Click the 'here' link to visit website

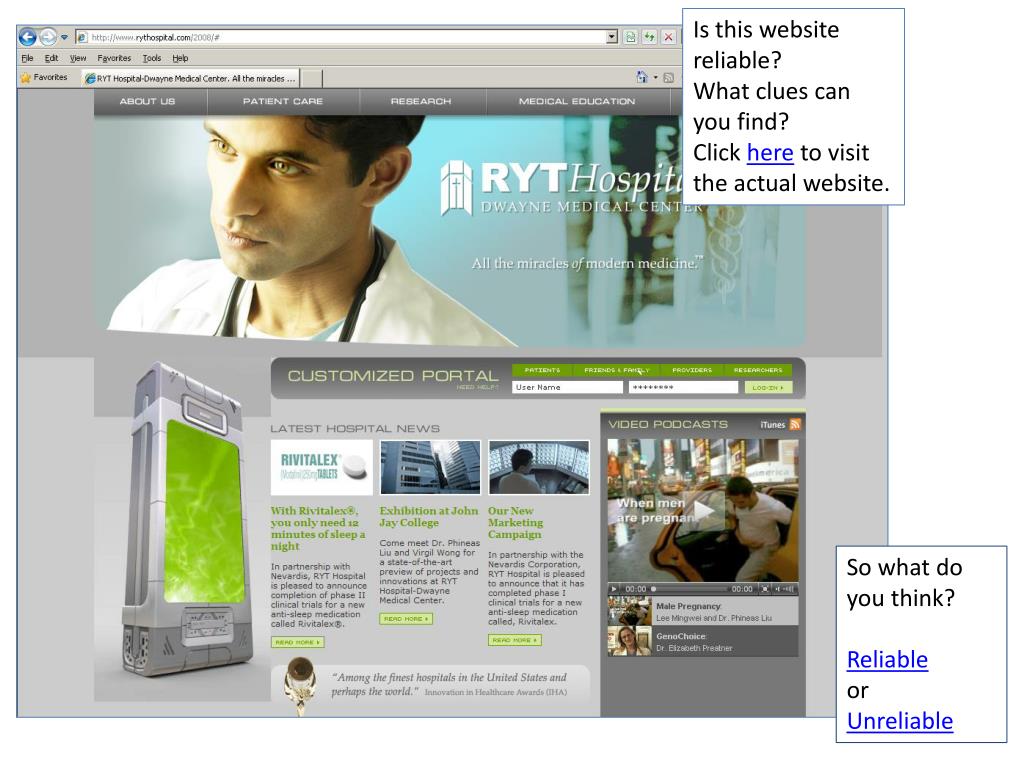[770, 153]
